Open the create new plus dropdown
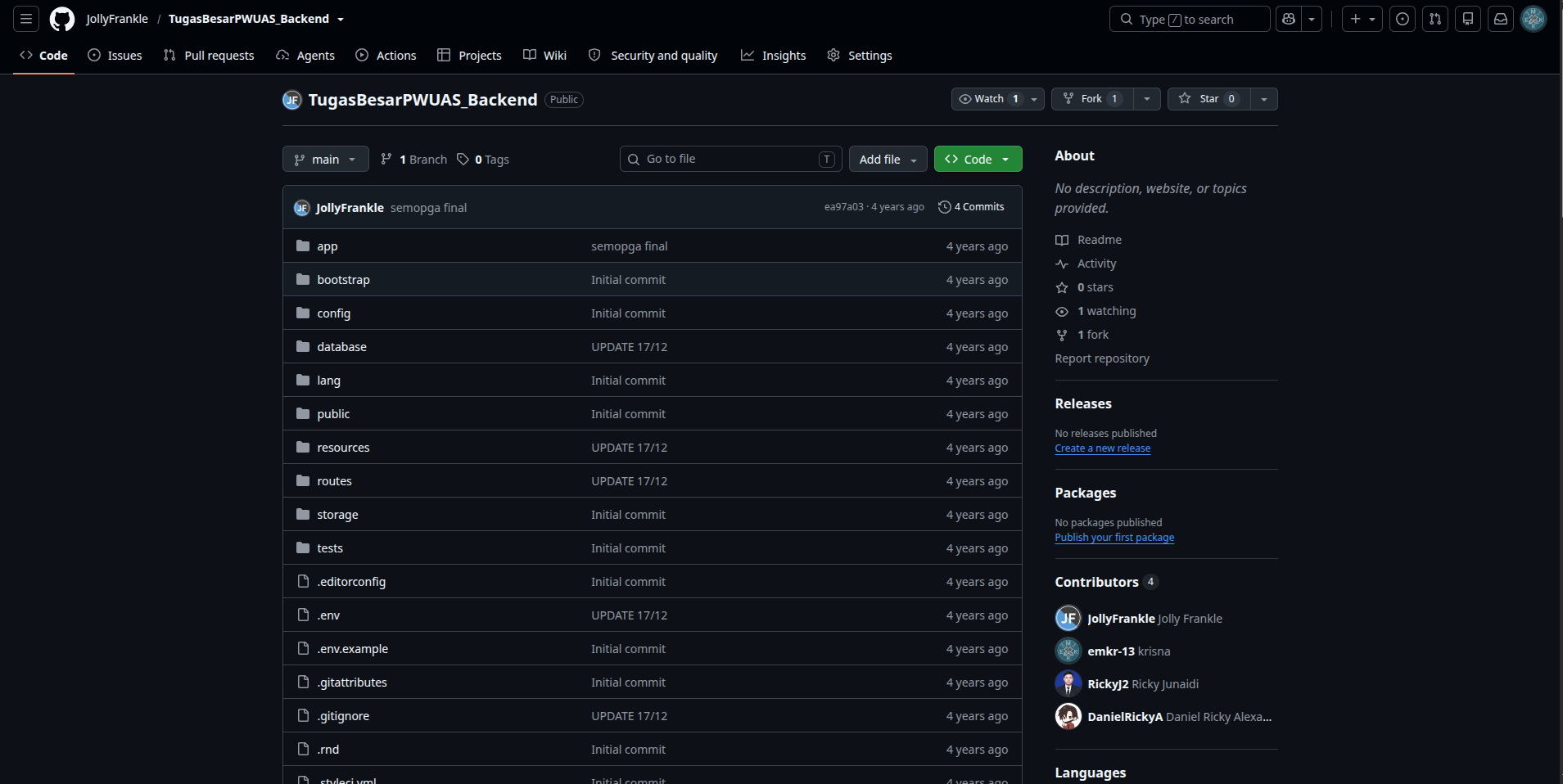1563x784 pixels. (x=1362, y=19)
